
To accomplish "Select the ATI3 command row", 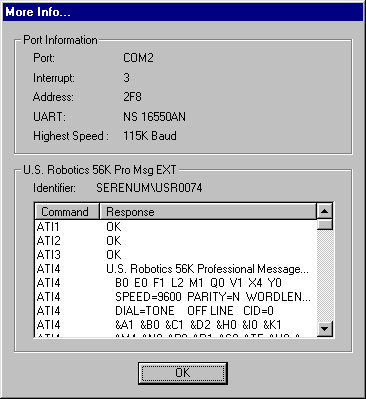I will tap(175, 255).
